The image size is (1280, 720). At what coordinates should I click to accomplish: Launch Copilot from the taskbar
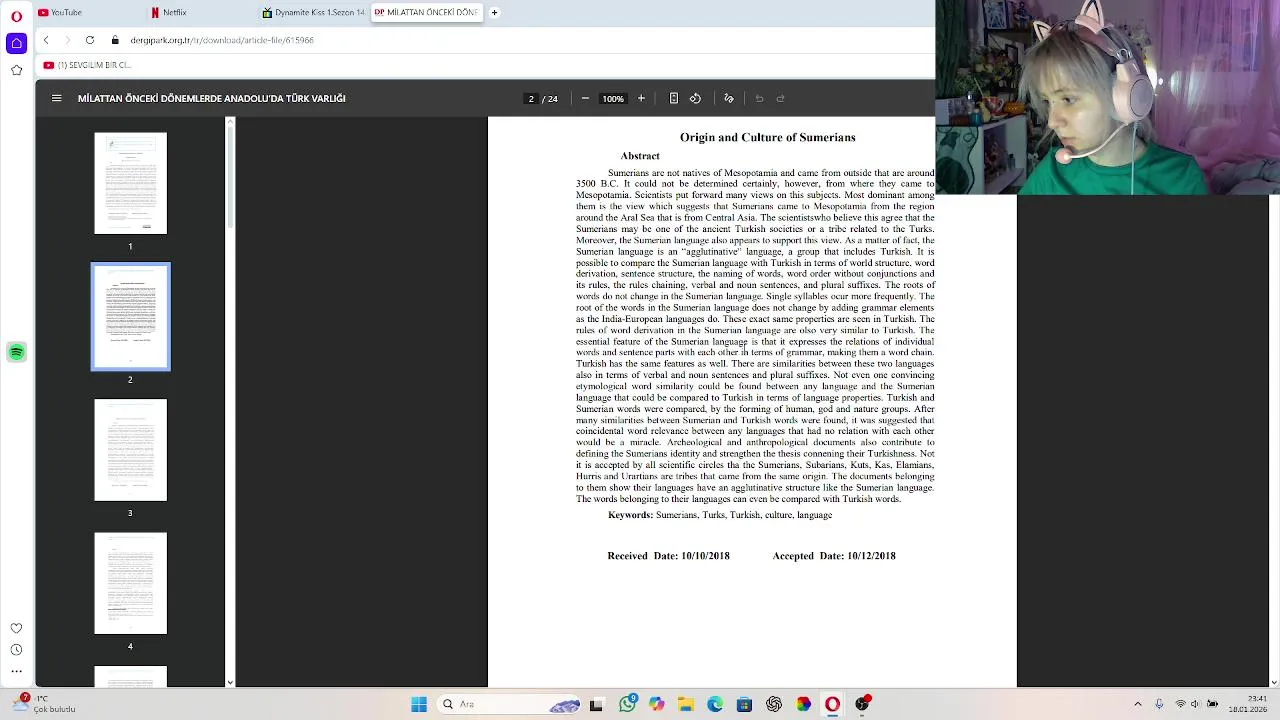click(656, 704)
